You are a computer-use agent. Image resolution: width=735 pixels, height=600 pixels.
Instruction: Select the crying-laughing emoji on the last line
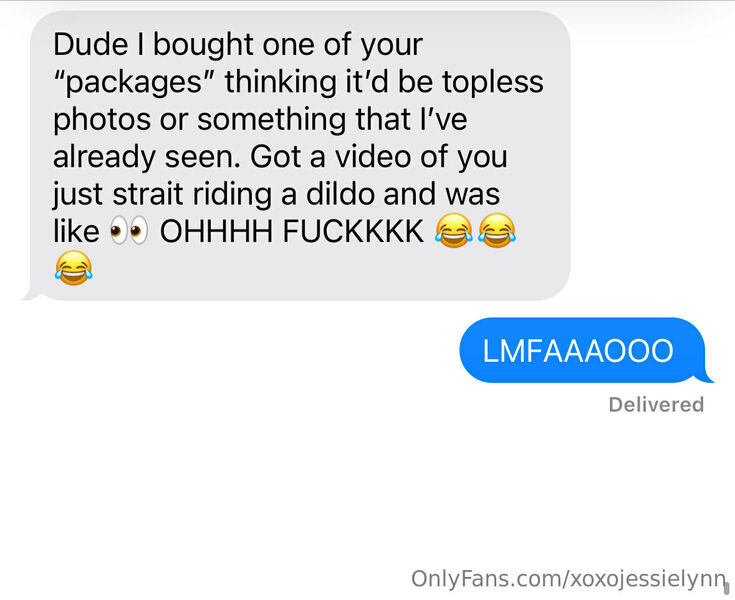[x=73, y=268]
